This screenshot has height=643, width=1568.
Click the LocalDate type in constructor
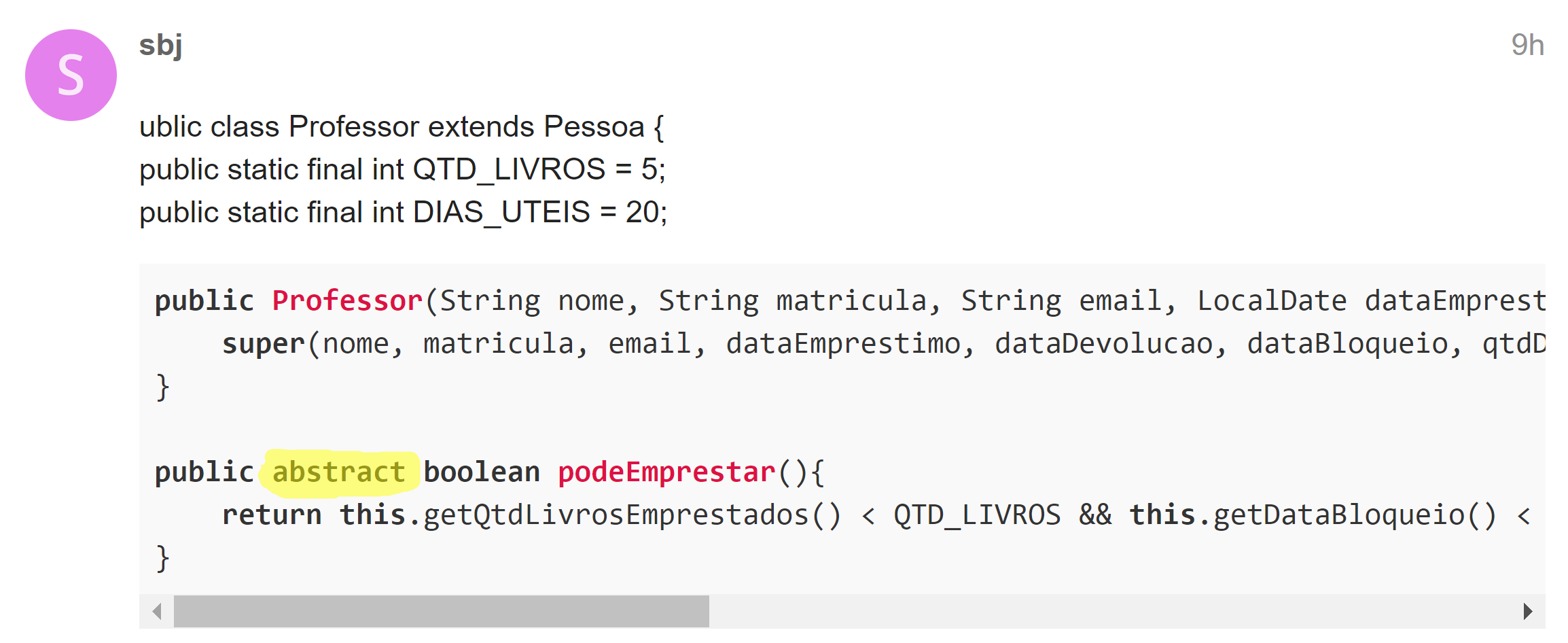pos(1272,300)
